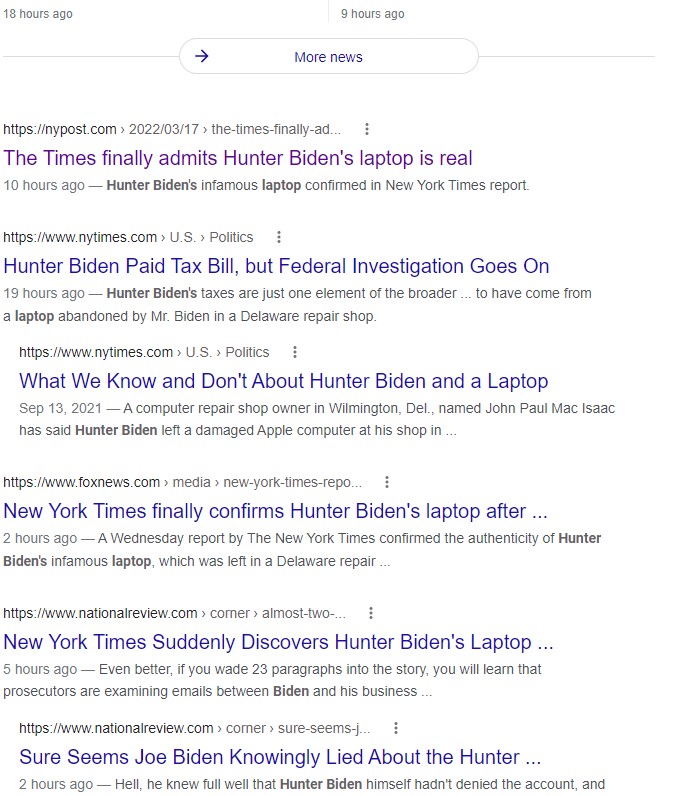Screen dimensions: 696x796
Task: Click snippet 'A Wednesday report by The New York Times'
Action: [x=302, y=550]
